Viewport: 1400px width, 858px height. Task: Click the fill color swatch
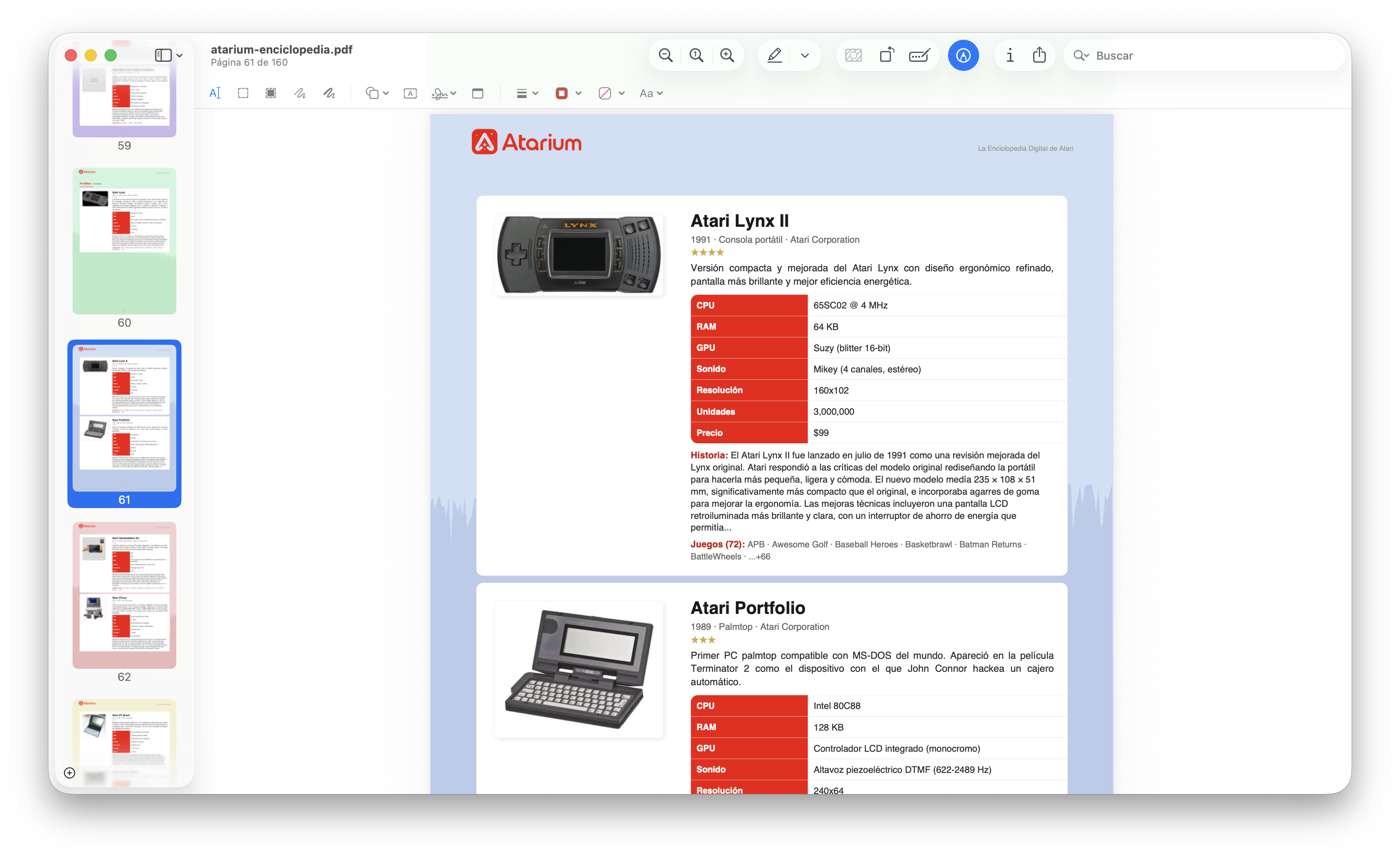[605, 93]
